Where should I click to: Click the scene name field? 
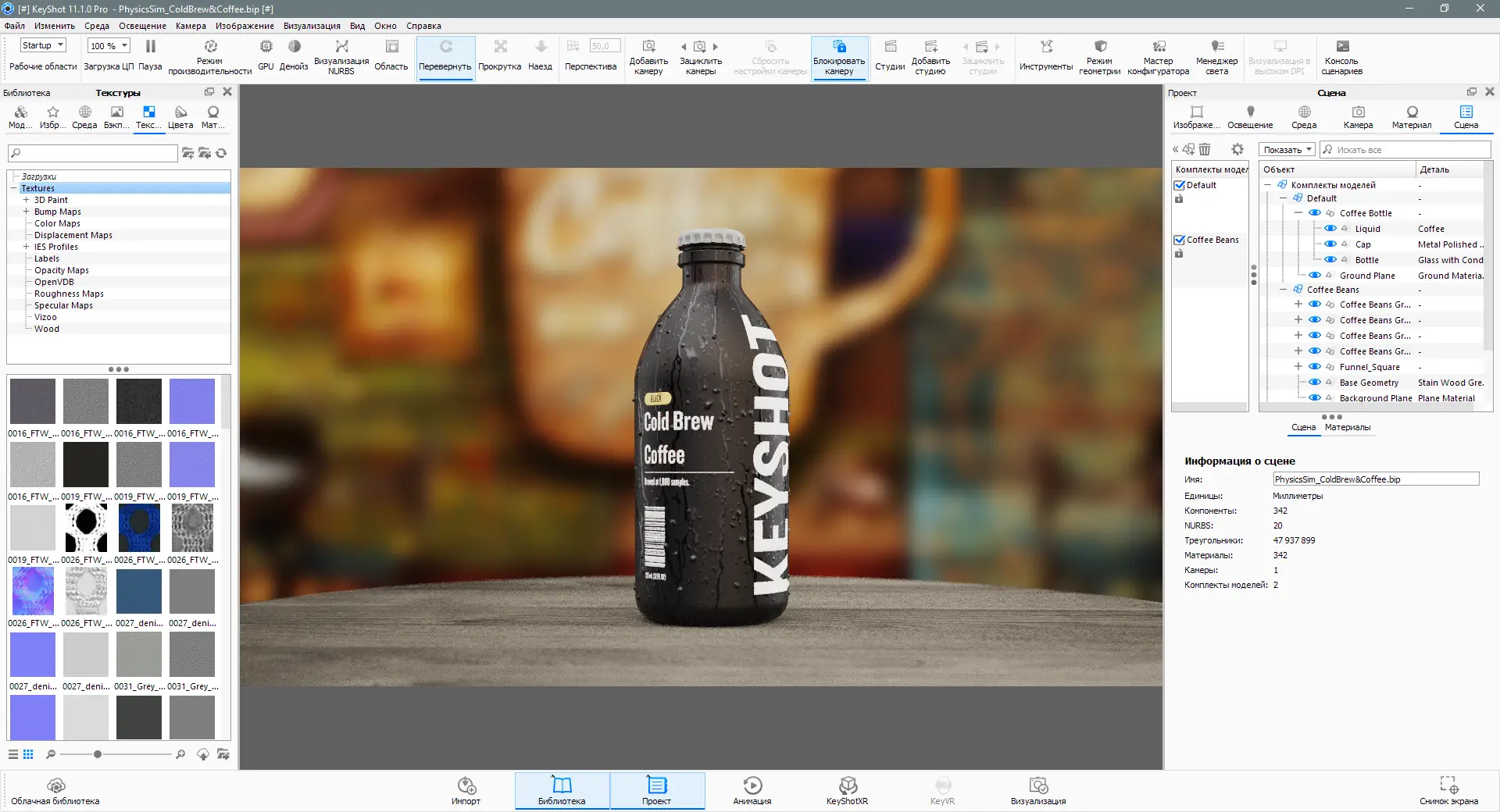point(1376,479)
